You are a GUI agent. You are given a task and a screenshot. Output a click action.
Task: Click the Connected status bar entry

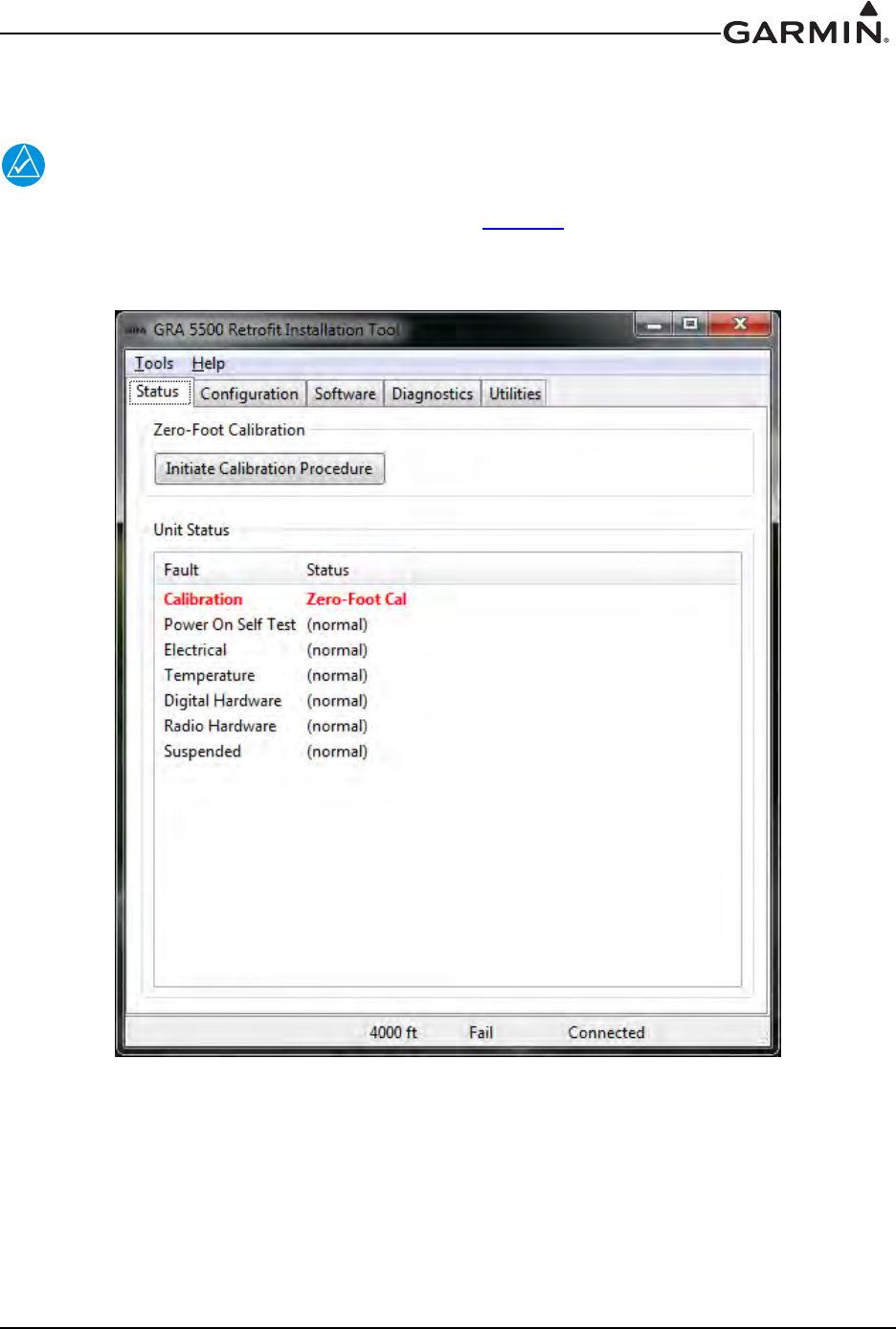[x=606, y=1032]
